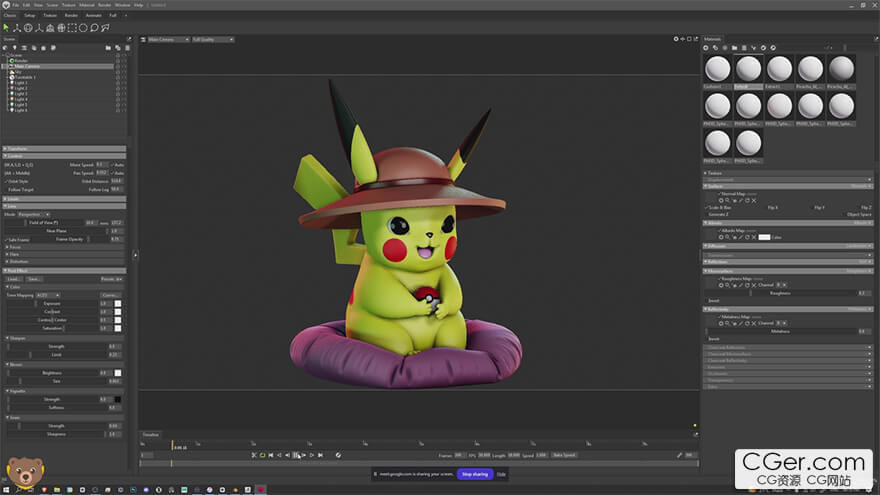Open the Full Quality render dropdown
Image resolution: width=880 pixels, height=495 pixels.
point(213,40)
